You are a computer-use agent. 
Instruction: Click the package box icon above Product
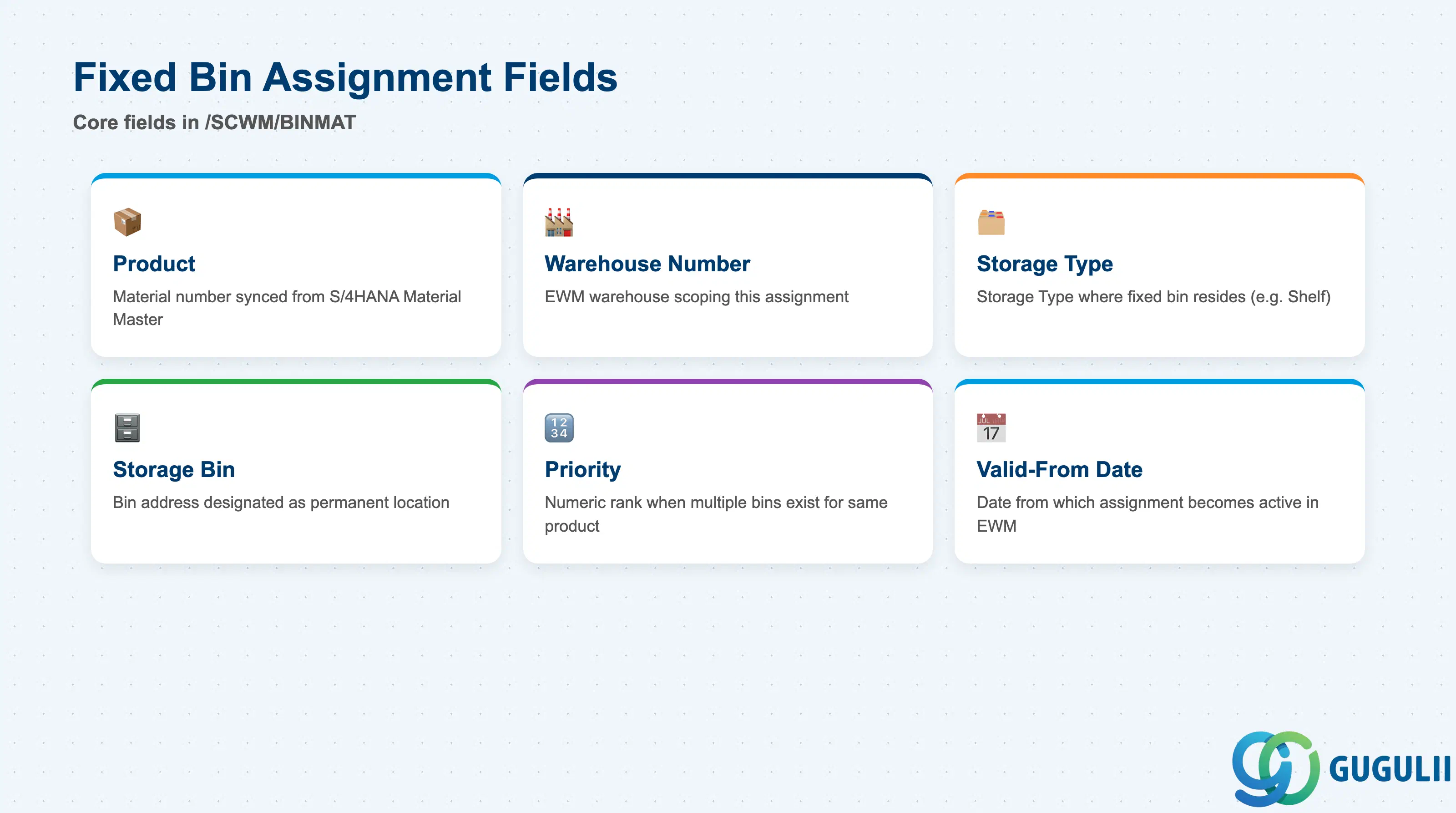click(127, 222)
